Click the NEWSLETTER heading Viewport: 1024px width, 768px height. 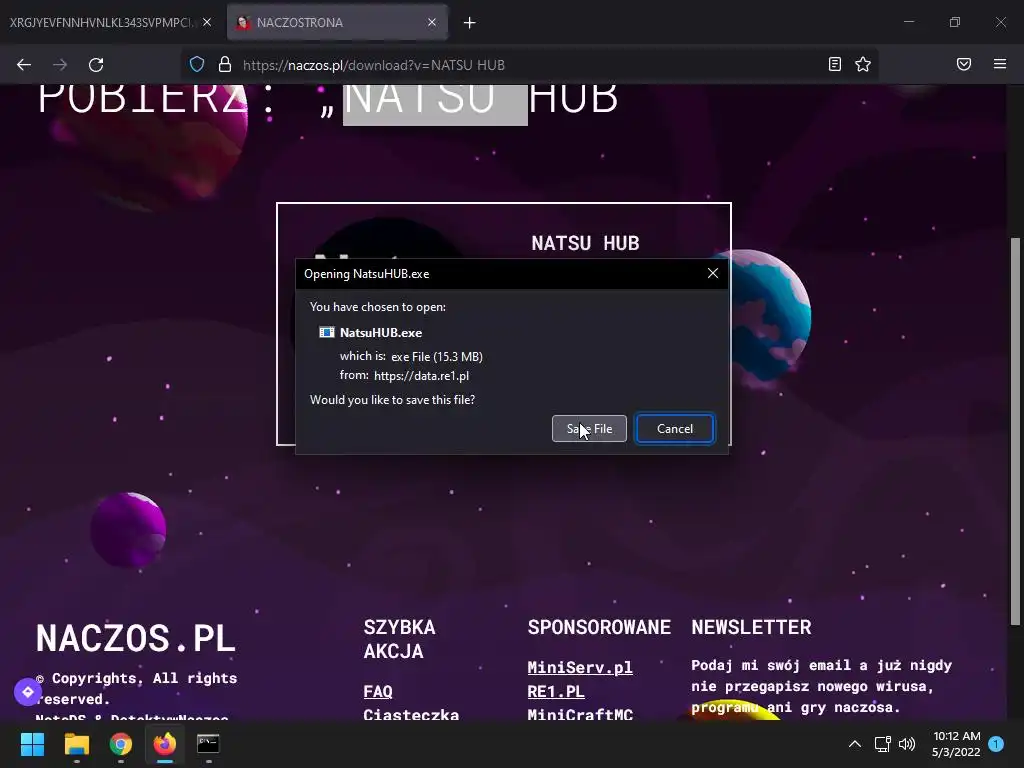[x=751, y=627]
